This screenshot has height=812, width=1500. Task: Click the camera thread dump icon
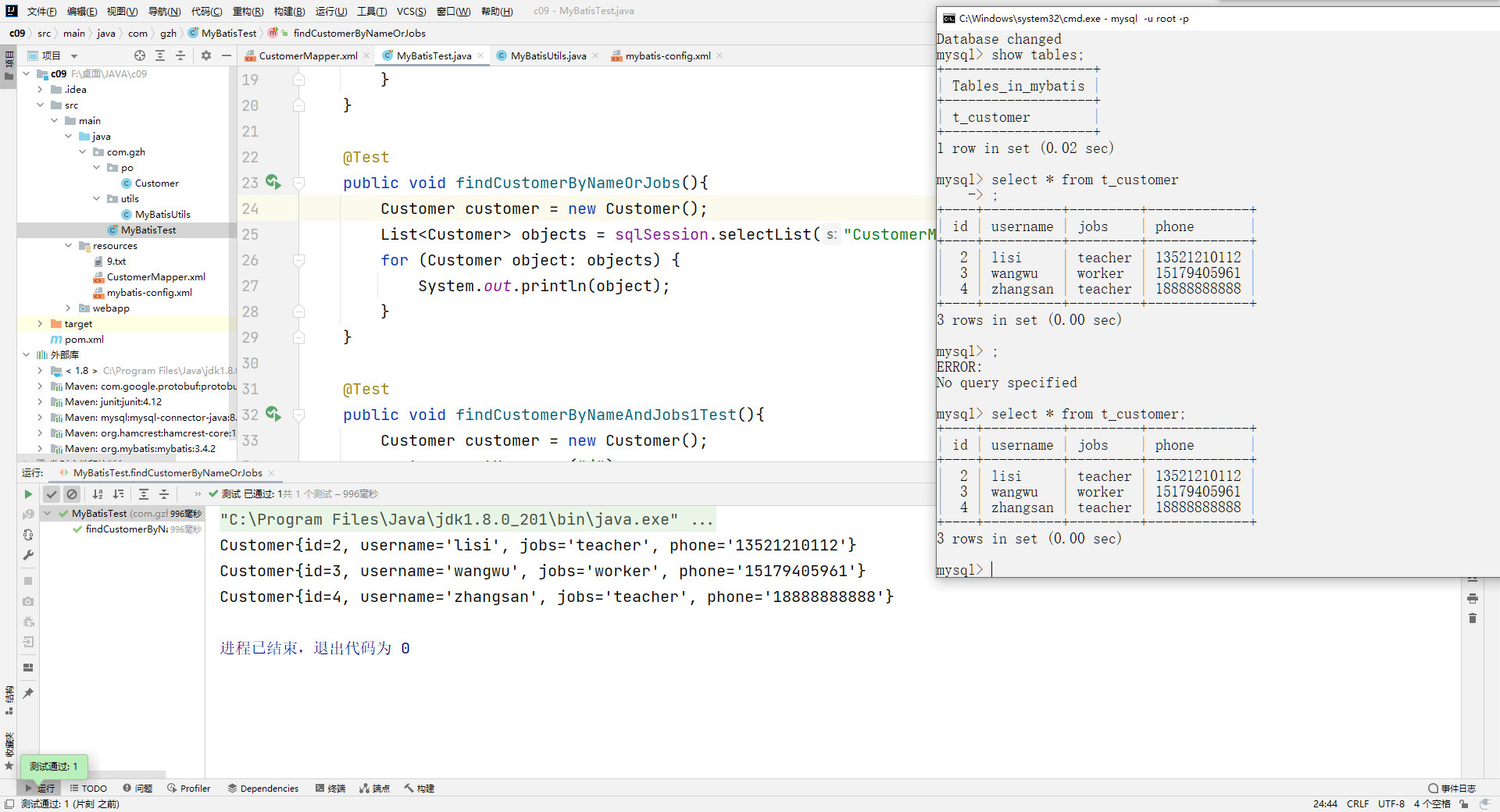coord(28,601)
